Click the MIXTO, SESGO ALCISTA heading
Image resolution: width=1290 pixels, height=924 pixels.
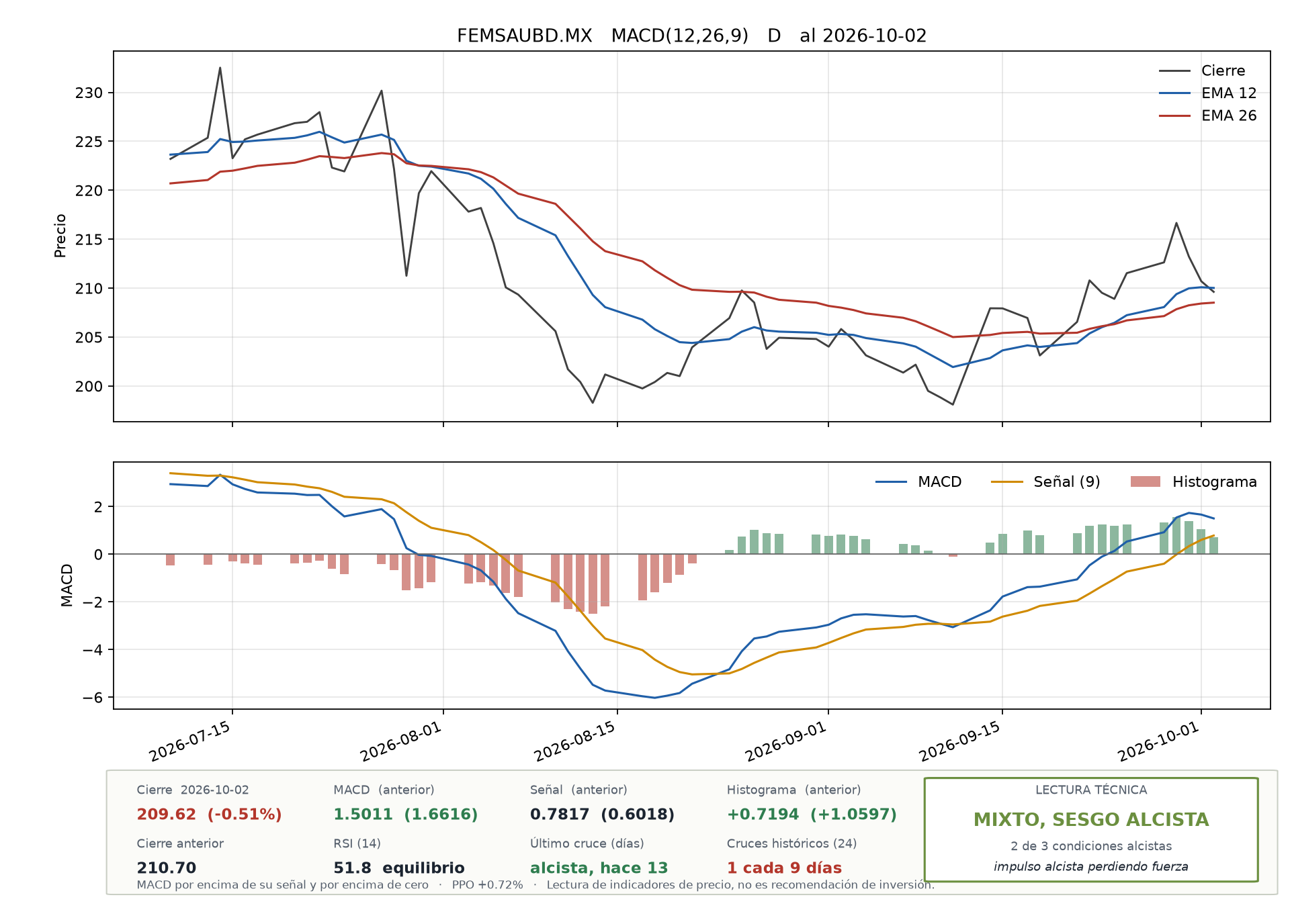(1091, 820)
